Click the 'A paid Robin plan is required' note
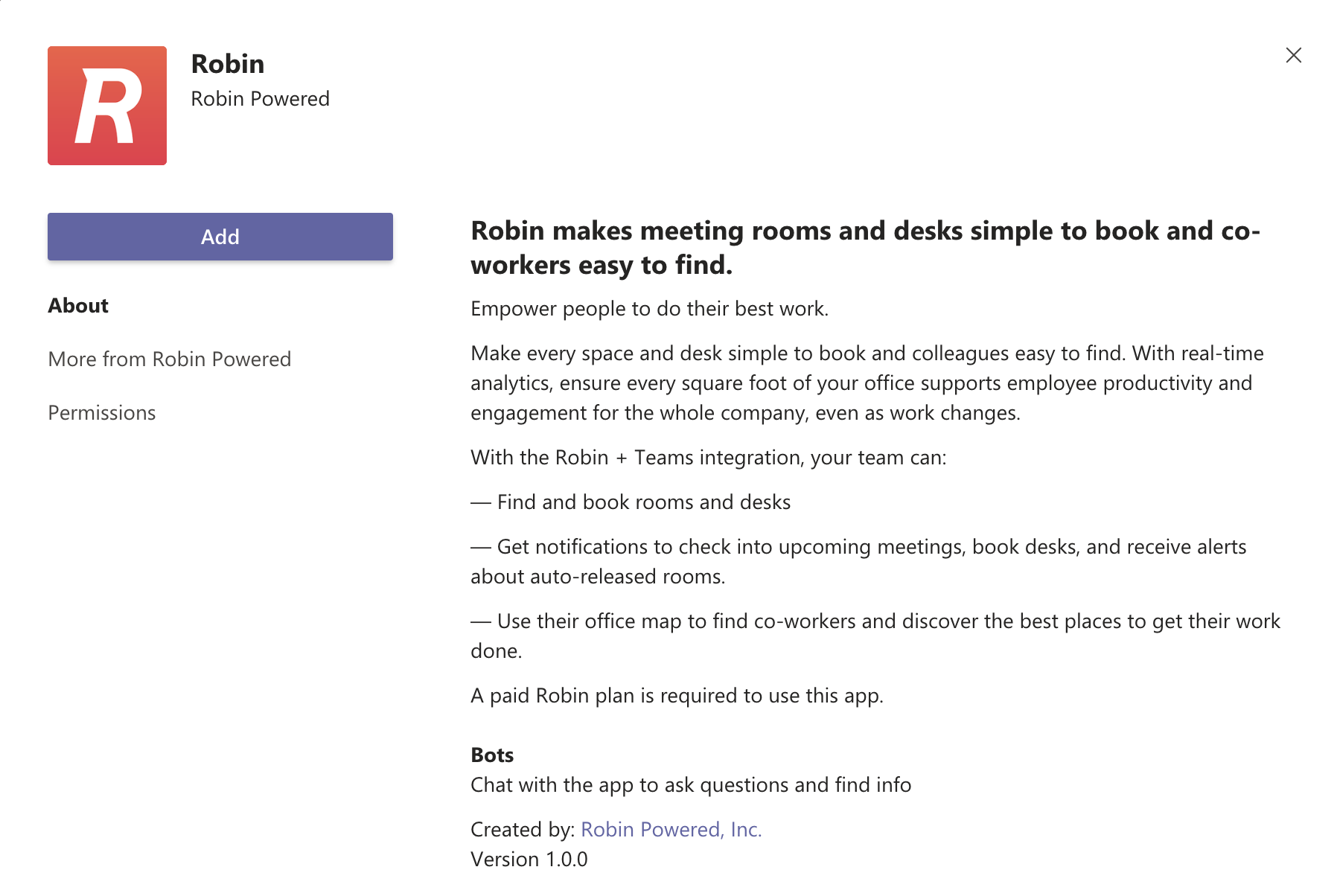 (677, 696)
